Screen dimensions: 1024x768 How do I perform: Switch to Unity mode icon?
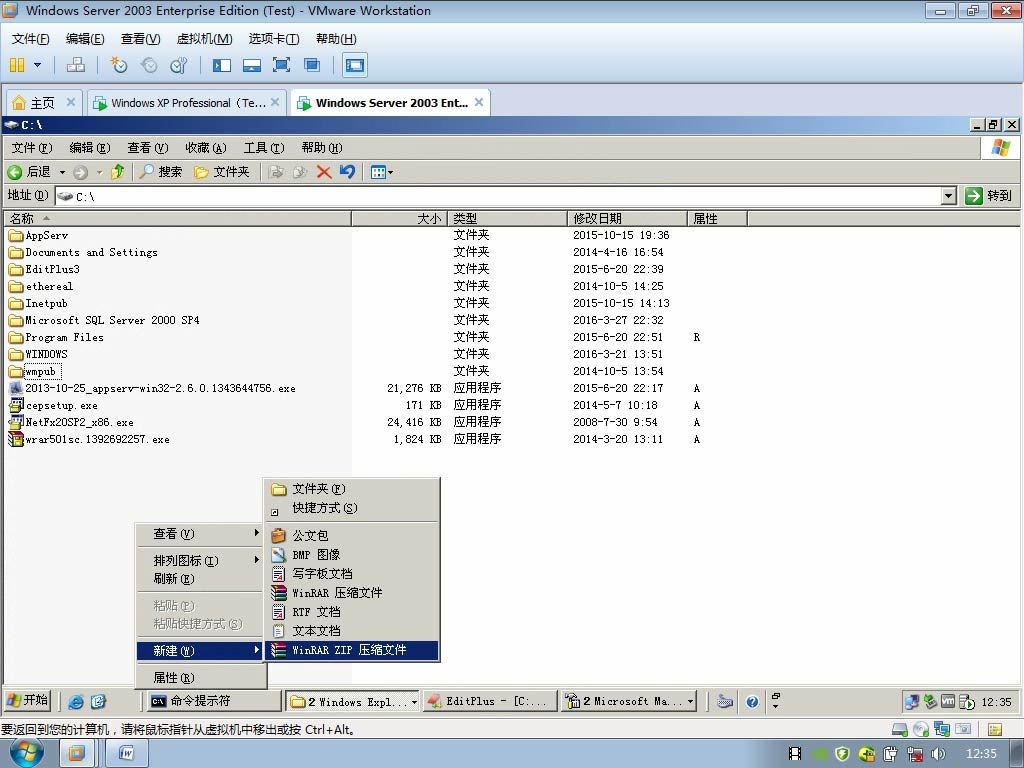(312, 65)
